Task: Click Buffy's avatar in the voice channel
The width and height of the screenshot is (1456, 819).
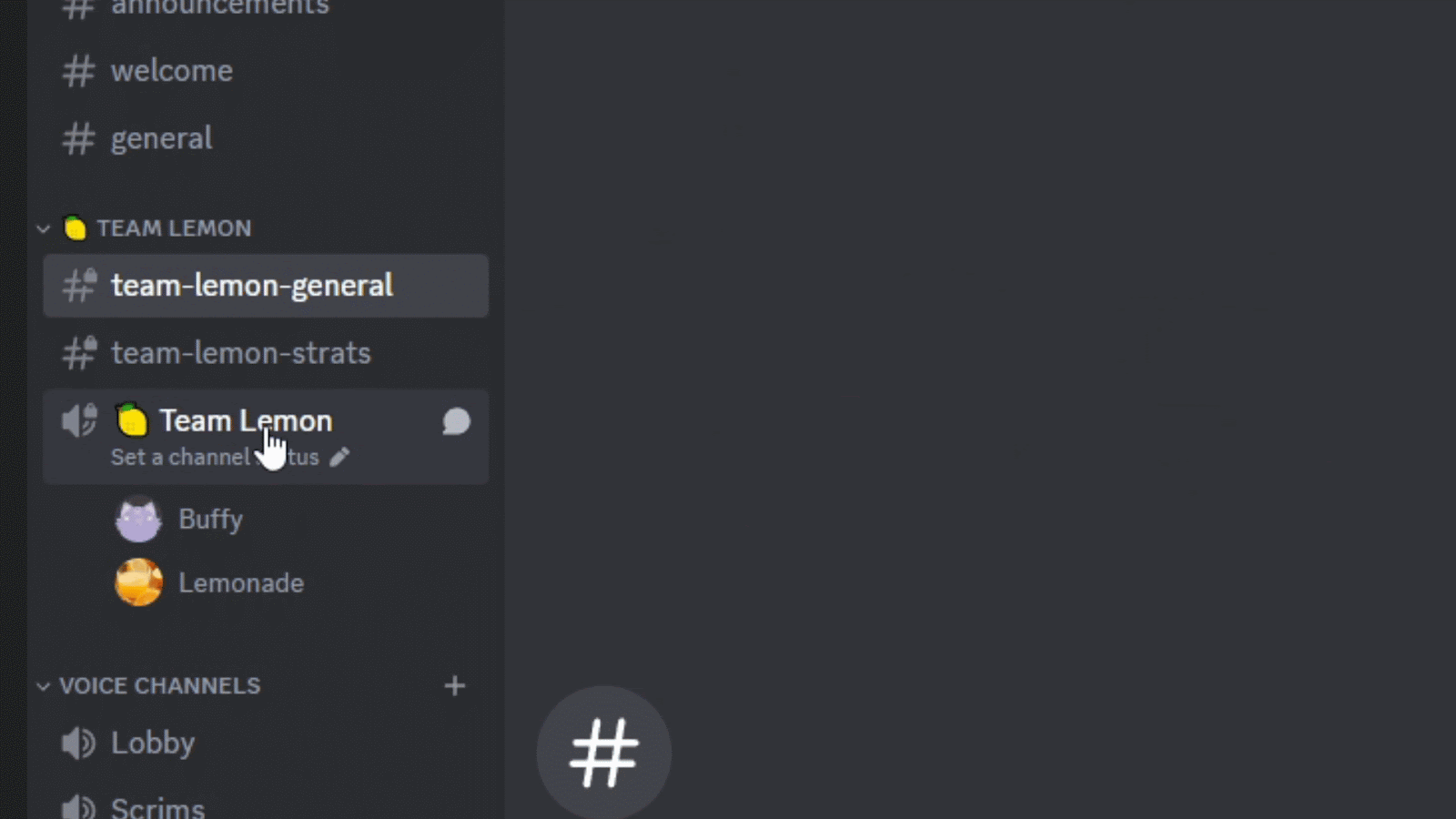Action: coord(138,520)
